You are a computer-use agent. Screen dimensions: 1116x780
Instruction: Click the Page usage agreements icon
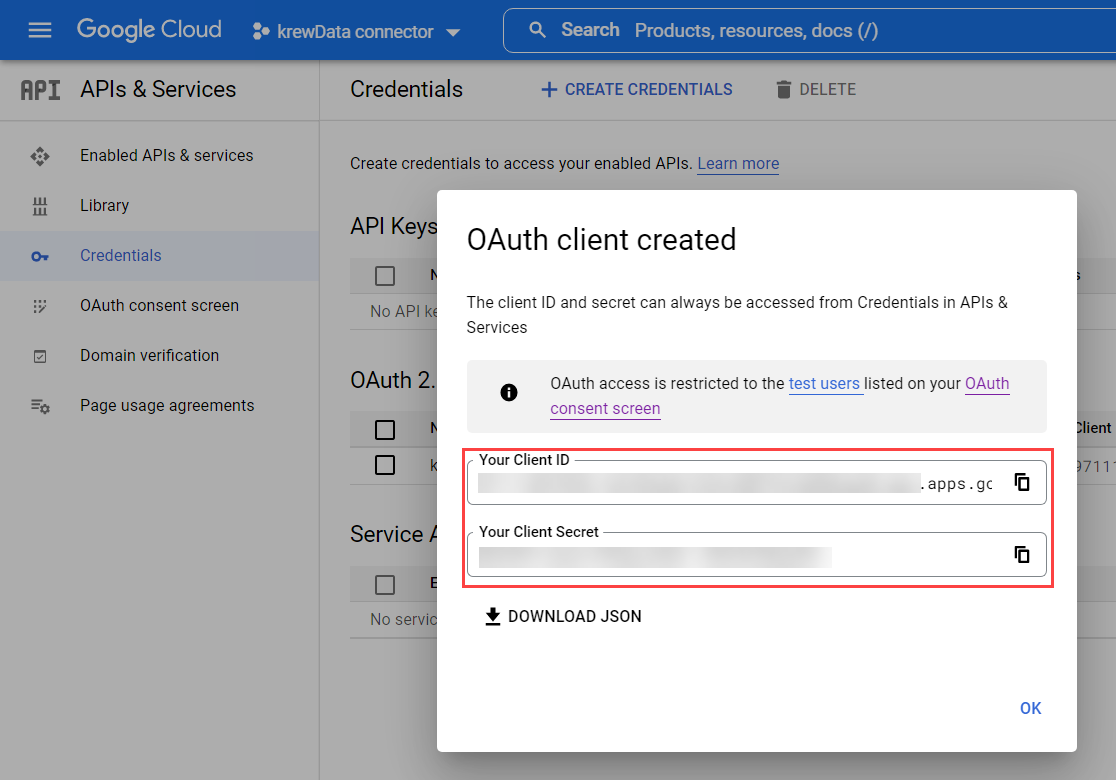click(40, 406)
